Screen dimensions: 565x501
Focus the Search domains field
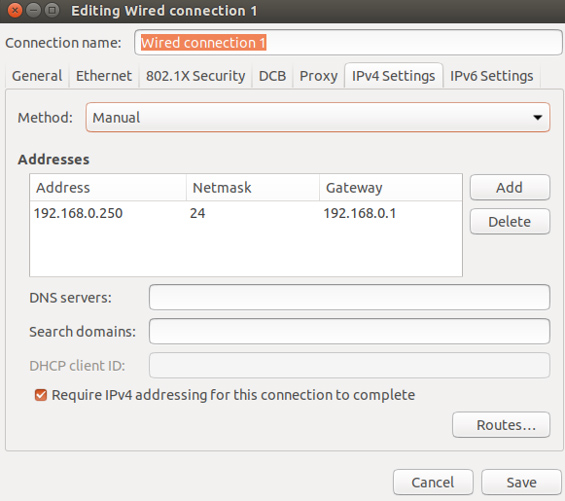point(350,331)
